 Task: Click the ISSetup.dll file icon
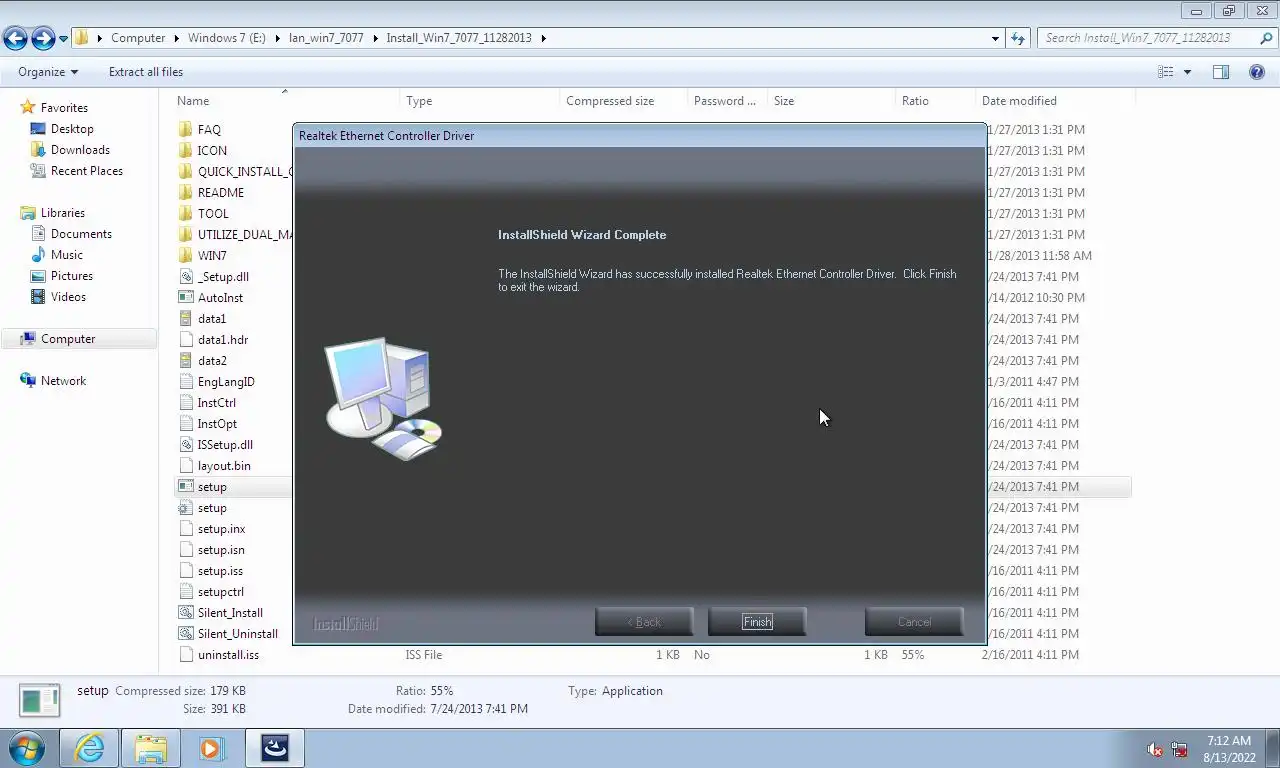(185, 445)
